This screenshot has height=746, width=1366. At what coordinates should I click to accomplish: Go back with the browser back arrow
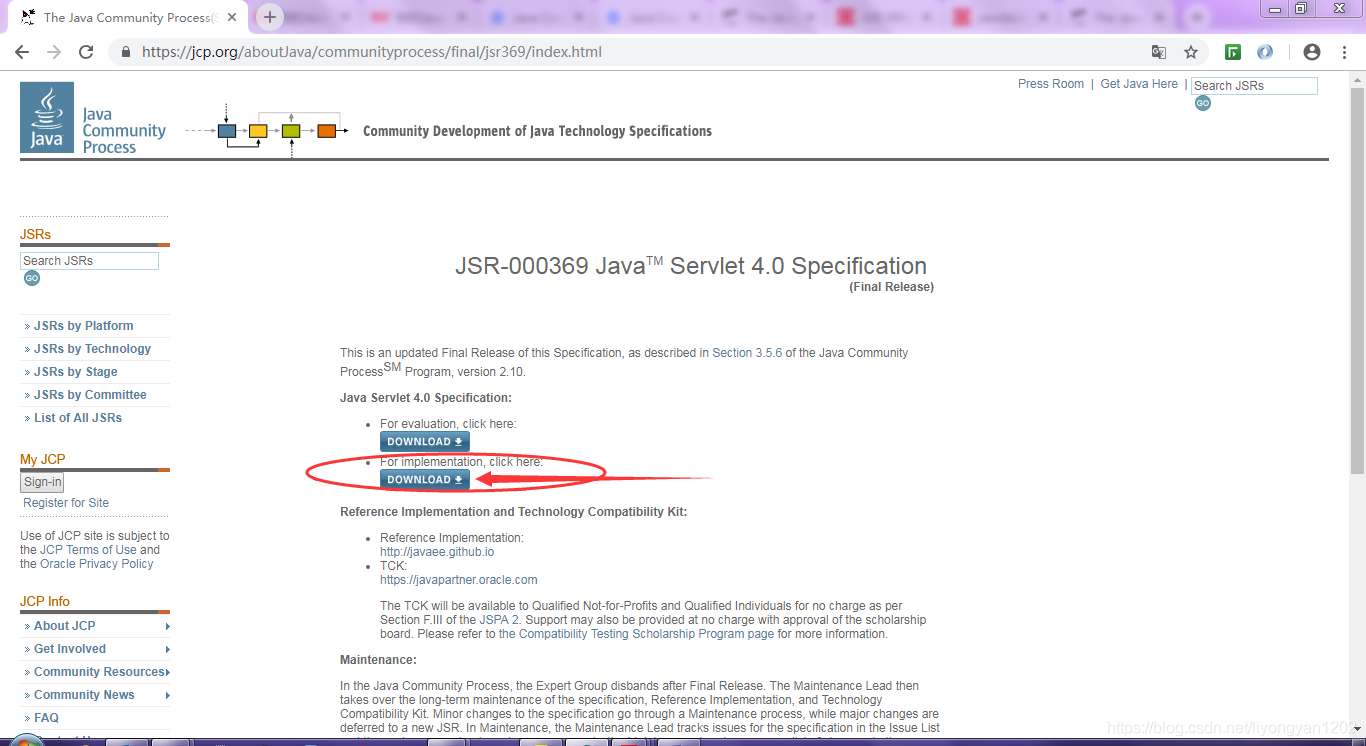click(x=22, y=52)
